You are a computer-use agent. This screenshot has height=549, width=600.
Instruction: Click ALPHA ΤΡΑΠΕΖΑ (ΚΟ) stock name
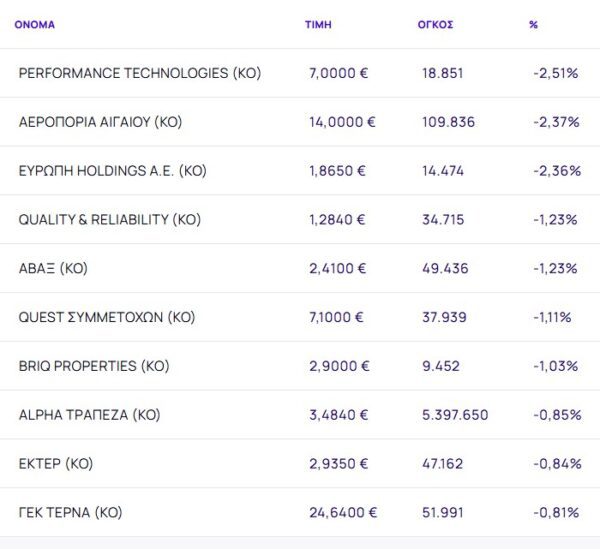pos(89,415)
